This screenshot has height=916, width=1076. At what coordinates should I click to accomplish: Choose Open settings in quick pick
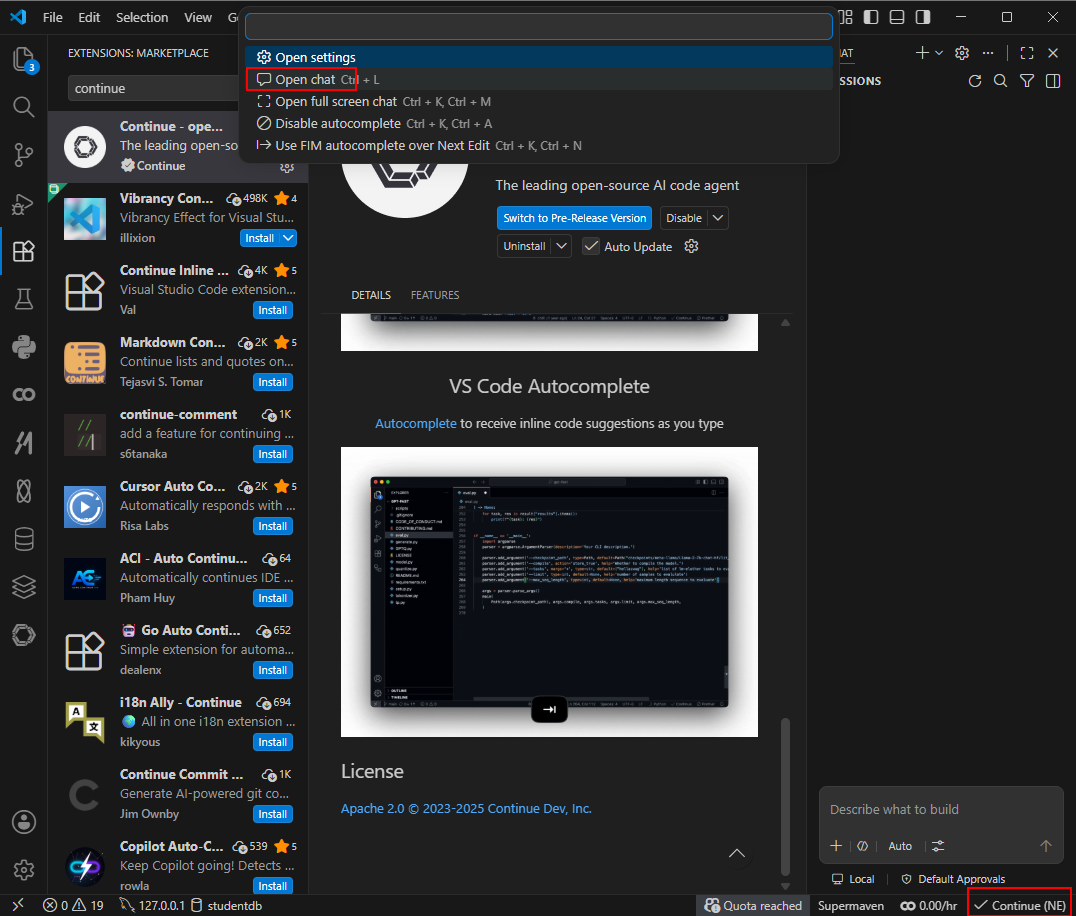pyautogui.click(x=539, y=58)
